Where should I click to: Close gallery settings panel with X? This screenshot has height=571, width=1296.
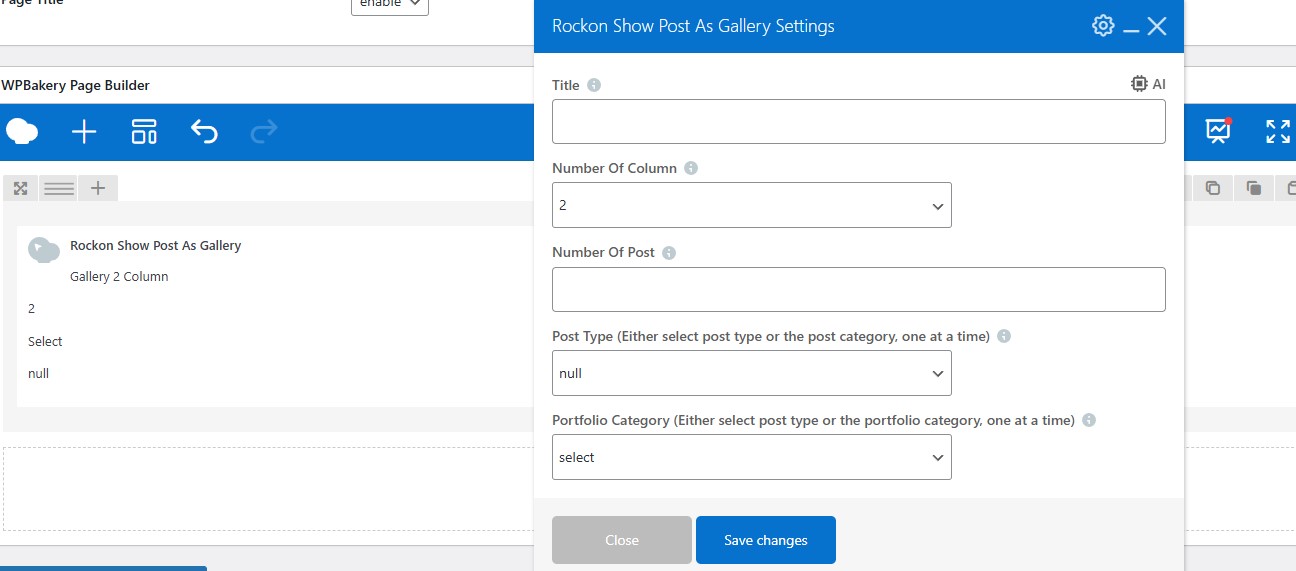[1157, 26]
